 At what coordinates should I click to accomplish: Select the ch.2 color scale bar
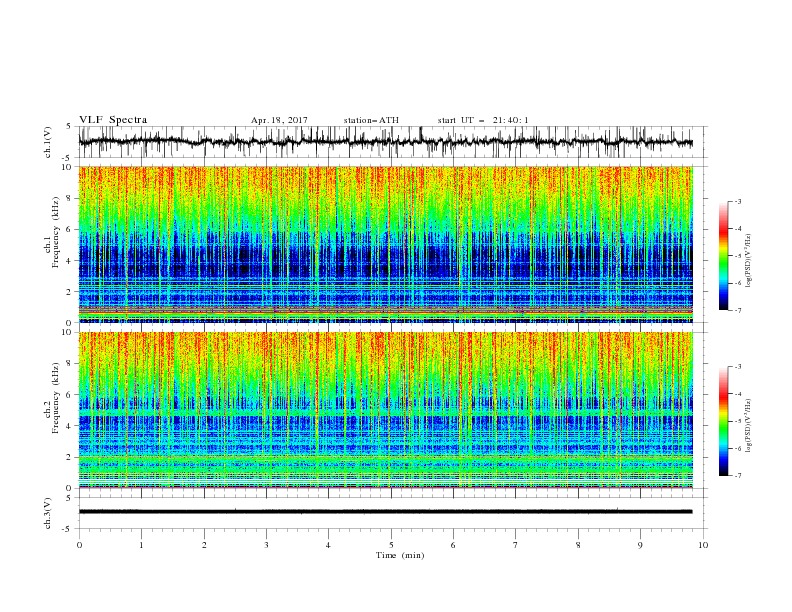[723, 421]
